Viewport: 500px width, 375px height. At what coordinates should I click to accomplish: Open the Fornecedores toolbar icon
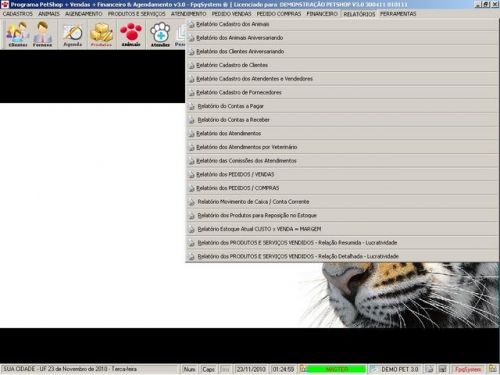pos(42,34)
